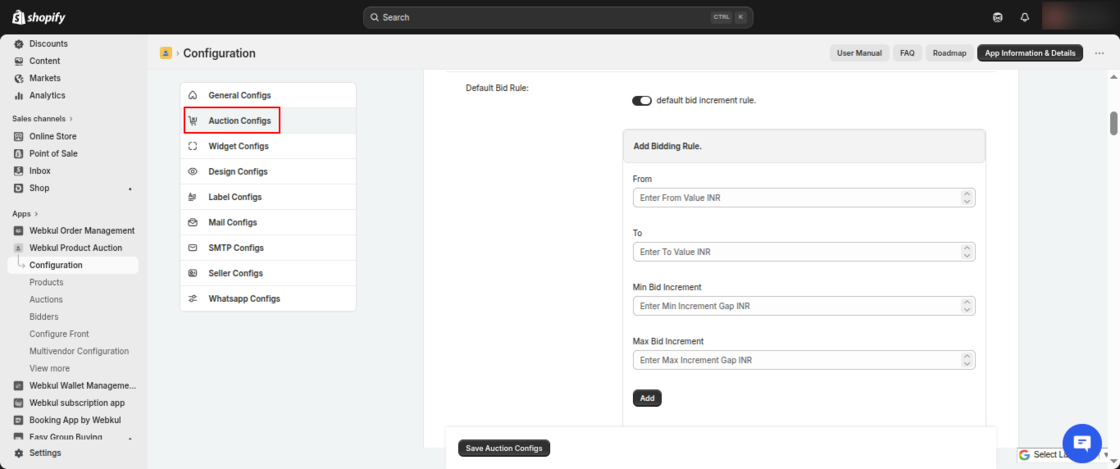The image size is (1120, 469).
Task: Click the Design Configs eye icon
Action: tap(192, 171)
